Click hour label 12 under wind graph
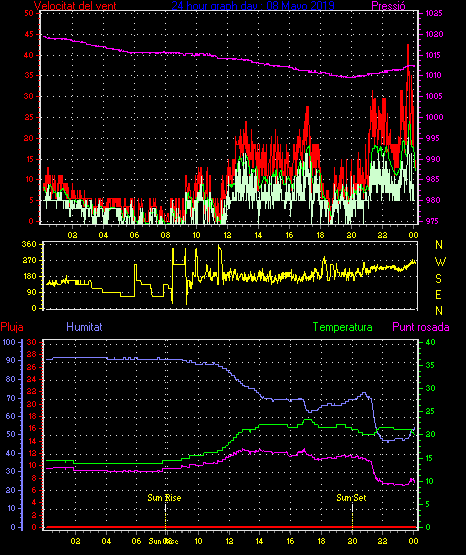Viewport: 466px width, 555px height. pos(227,235)
